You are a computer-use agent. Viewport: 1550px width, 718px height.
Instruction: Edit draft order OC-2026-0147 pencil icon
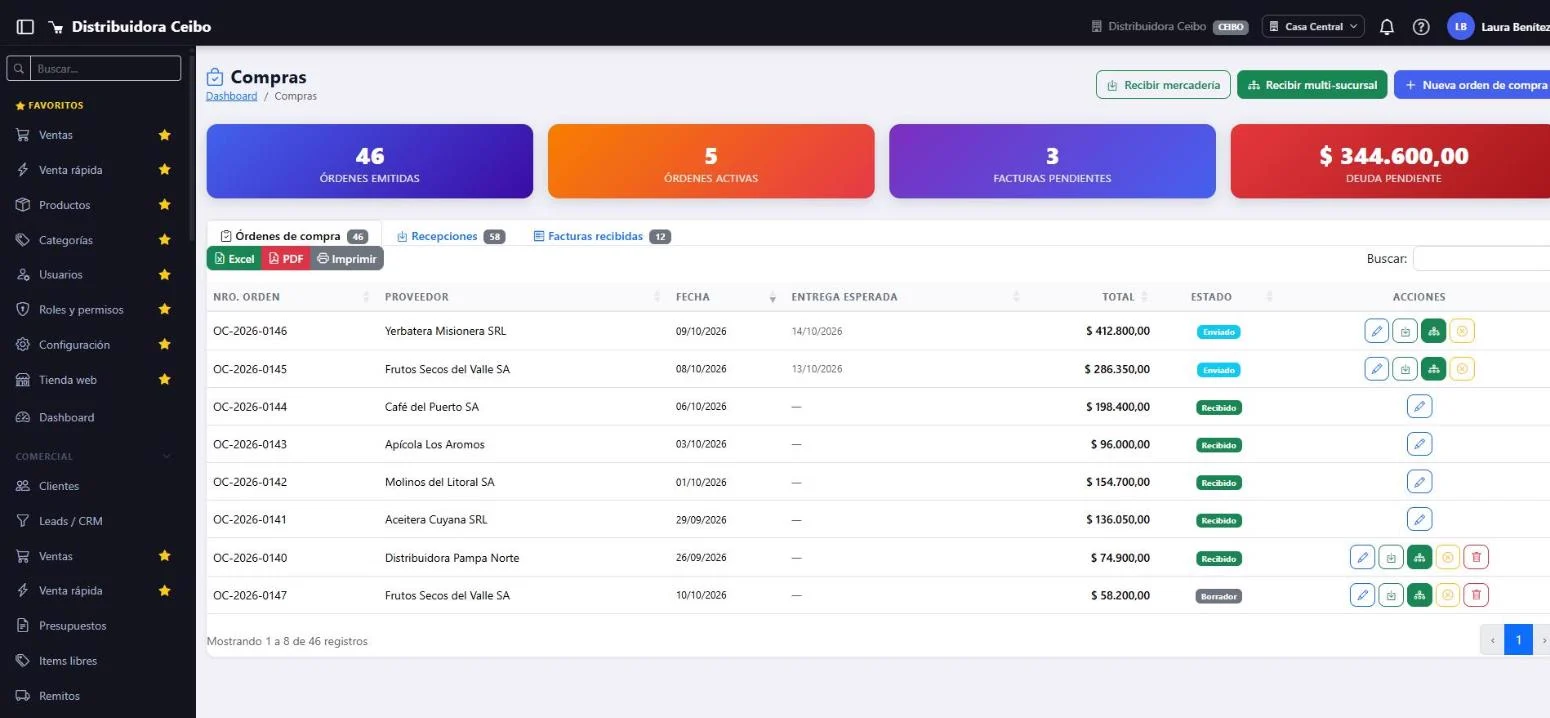pyautogui.click(x=1362, y=595)
